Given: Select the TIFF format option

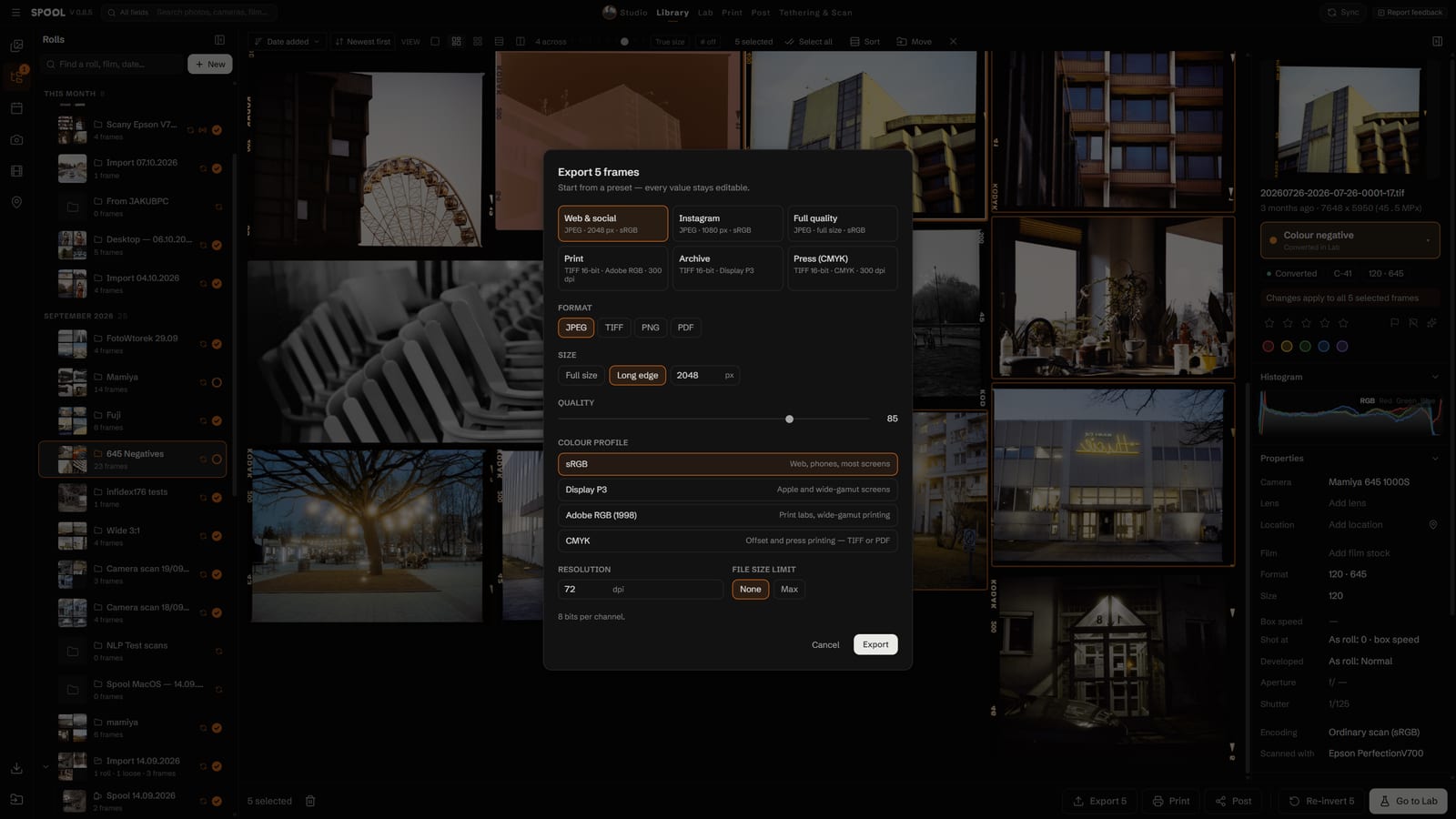Looking at the screenshot, I should pyautogui.click(x=614, y=328).
